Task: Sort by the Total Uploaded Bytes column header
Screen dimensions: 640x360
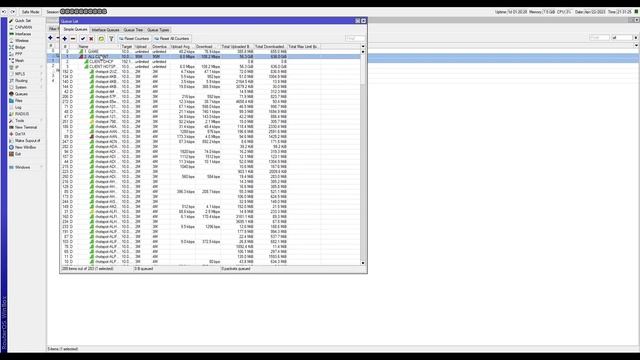Action: pos(237,47)
